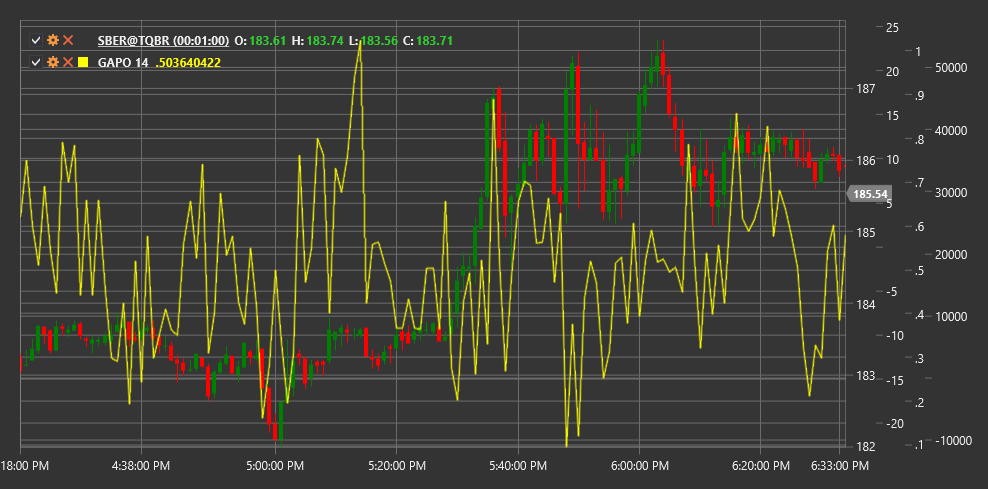Click the 5:00:00 PM time axis label
Viewport: 988px width, 489px height.
tap(276, 466)
